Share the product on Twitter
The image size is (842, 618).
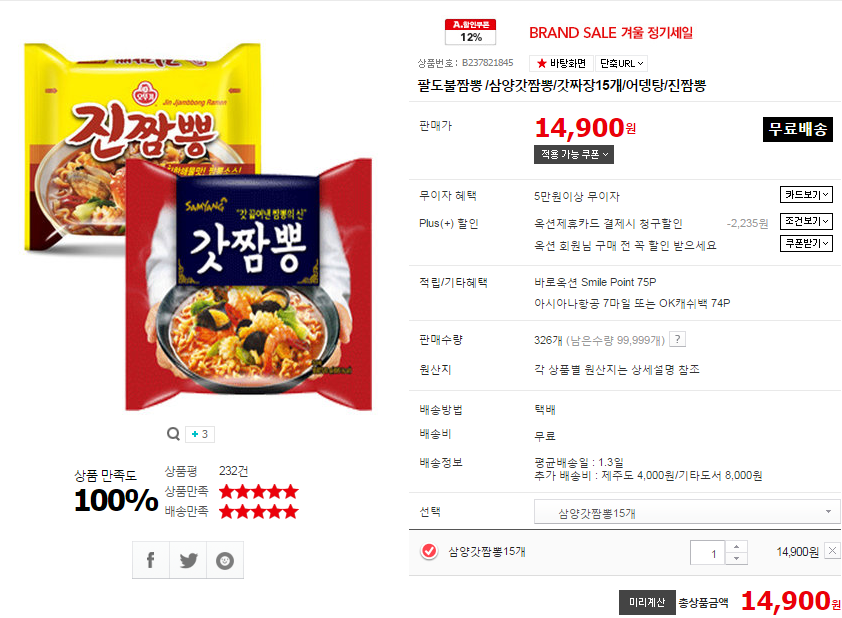188,560
